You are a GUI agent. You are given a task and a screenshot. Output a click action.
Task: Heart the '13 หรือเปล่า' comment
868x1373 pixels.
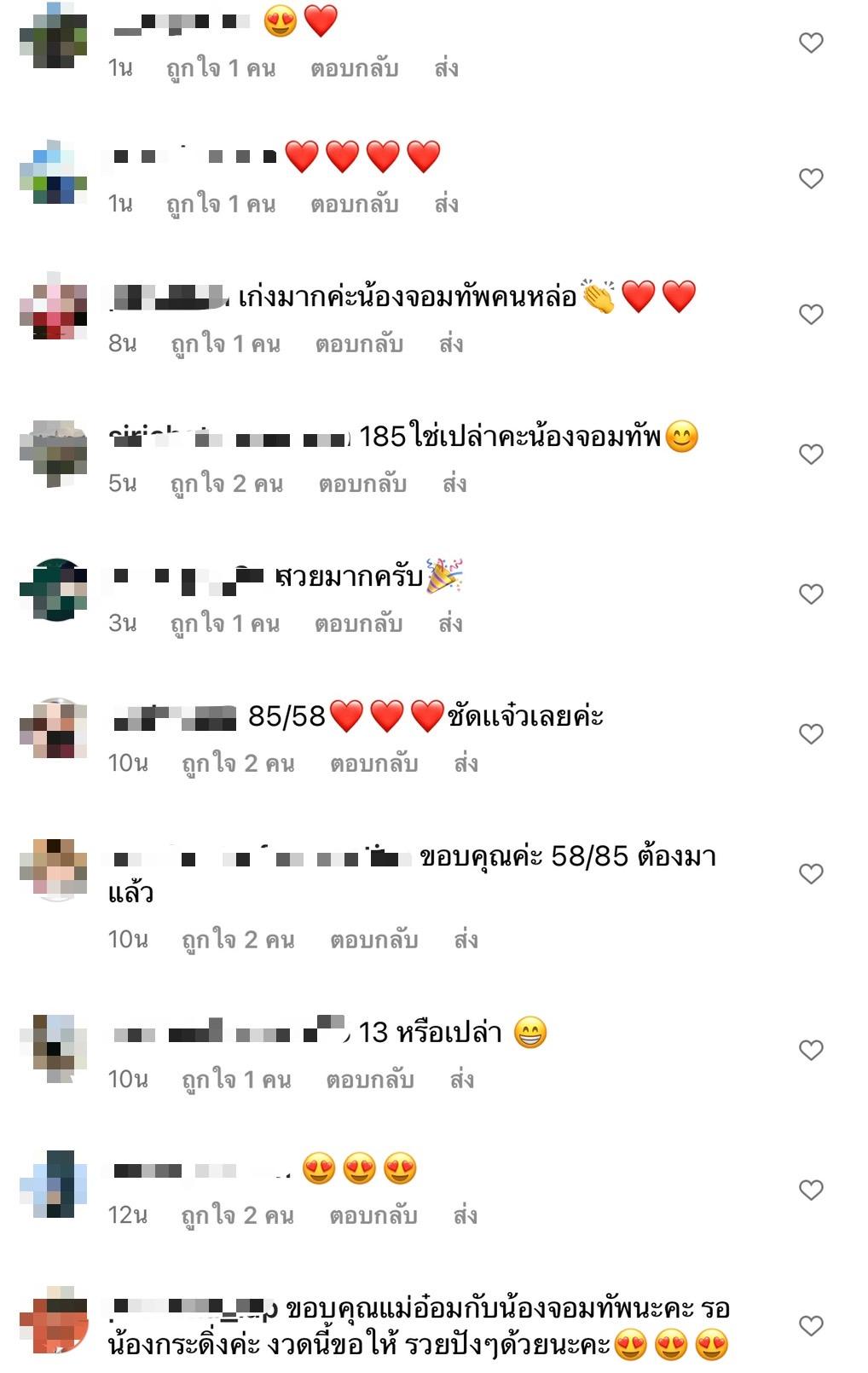811,1050
